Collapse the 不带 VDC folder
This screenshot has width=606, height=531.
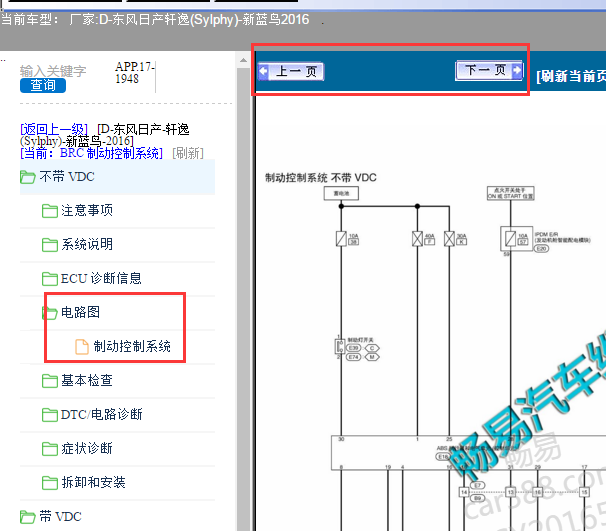pos(117,177)
